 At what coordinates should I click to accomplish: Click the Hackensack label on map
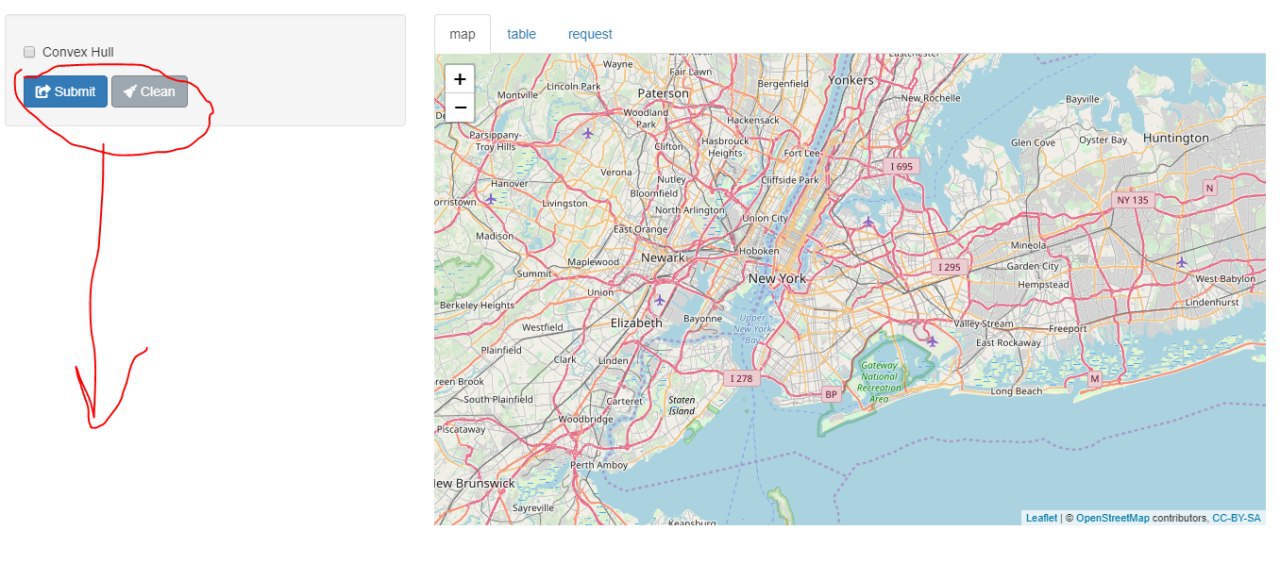click(x=753, y=120)
